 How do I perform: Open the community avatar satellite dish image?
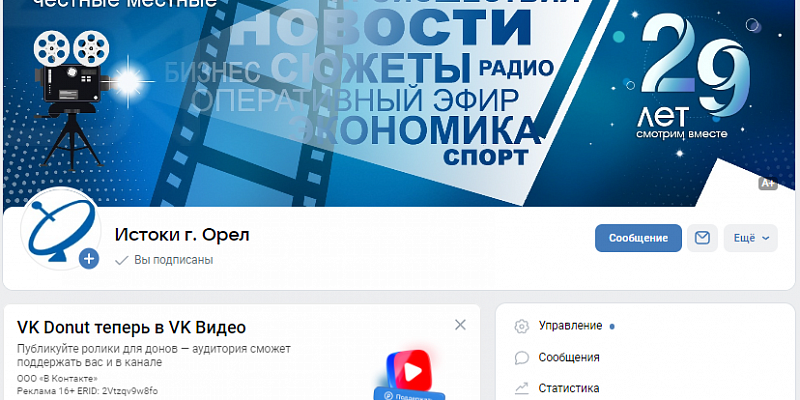click(x=60, y=229)
